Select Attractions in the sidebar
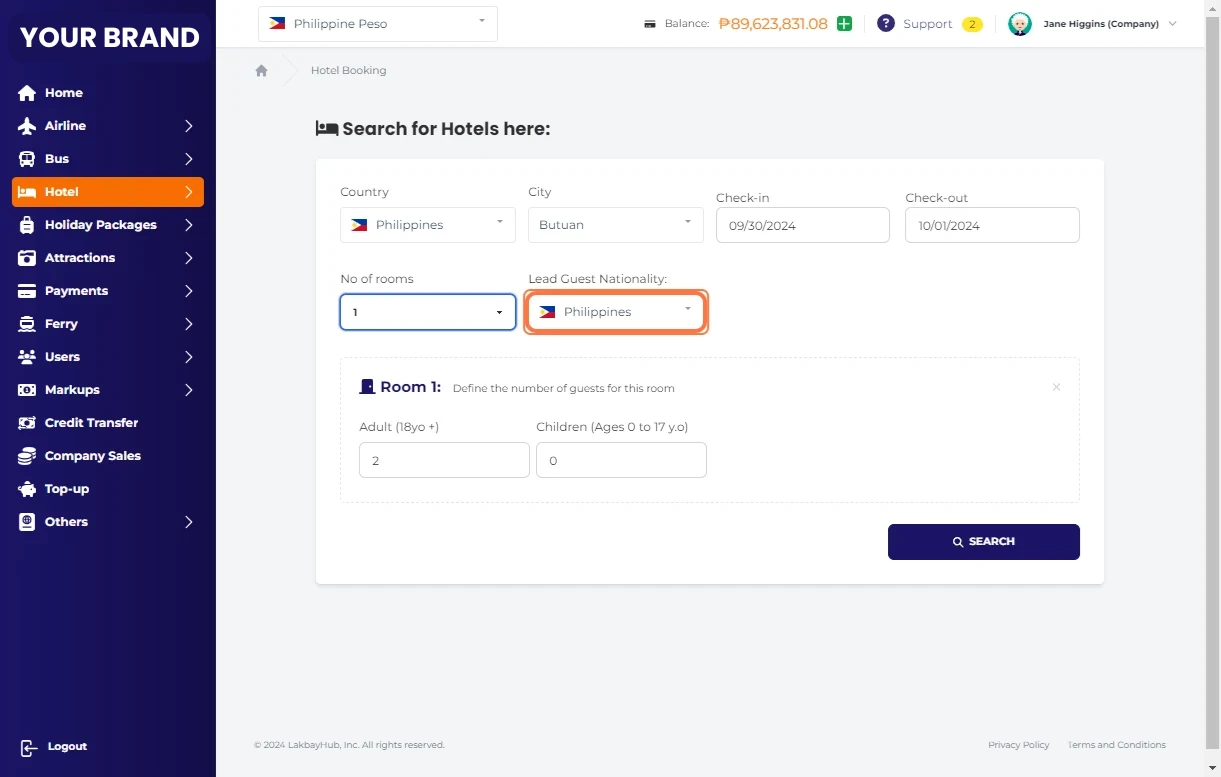 coord(80,258)
